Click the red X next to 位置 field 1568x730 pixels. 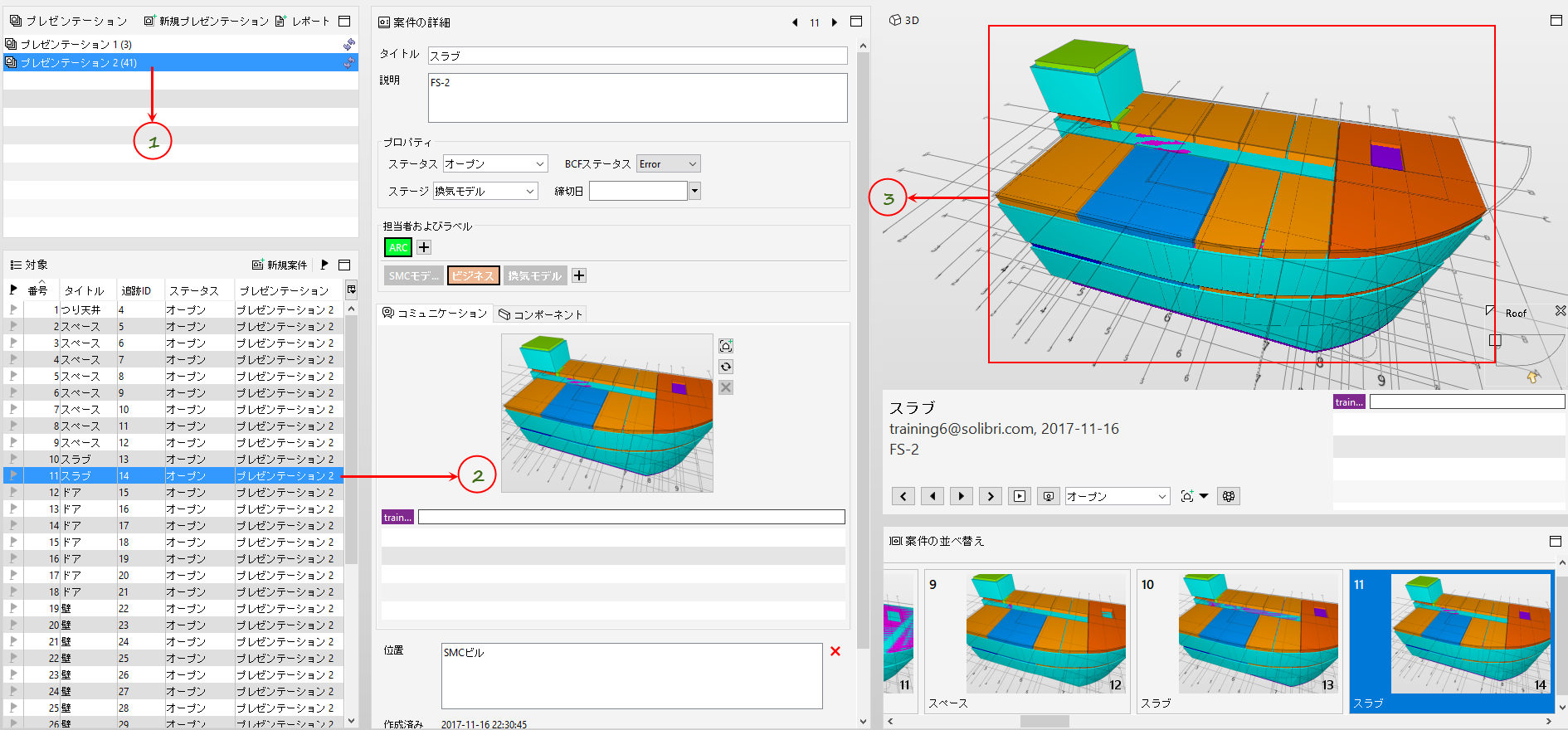[835, 651]
